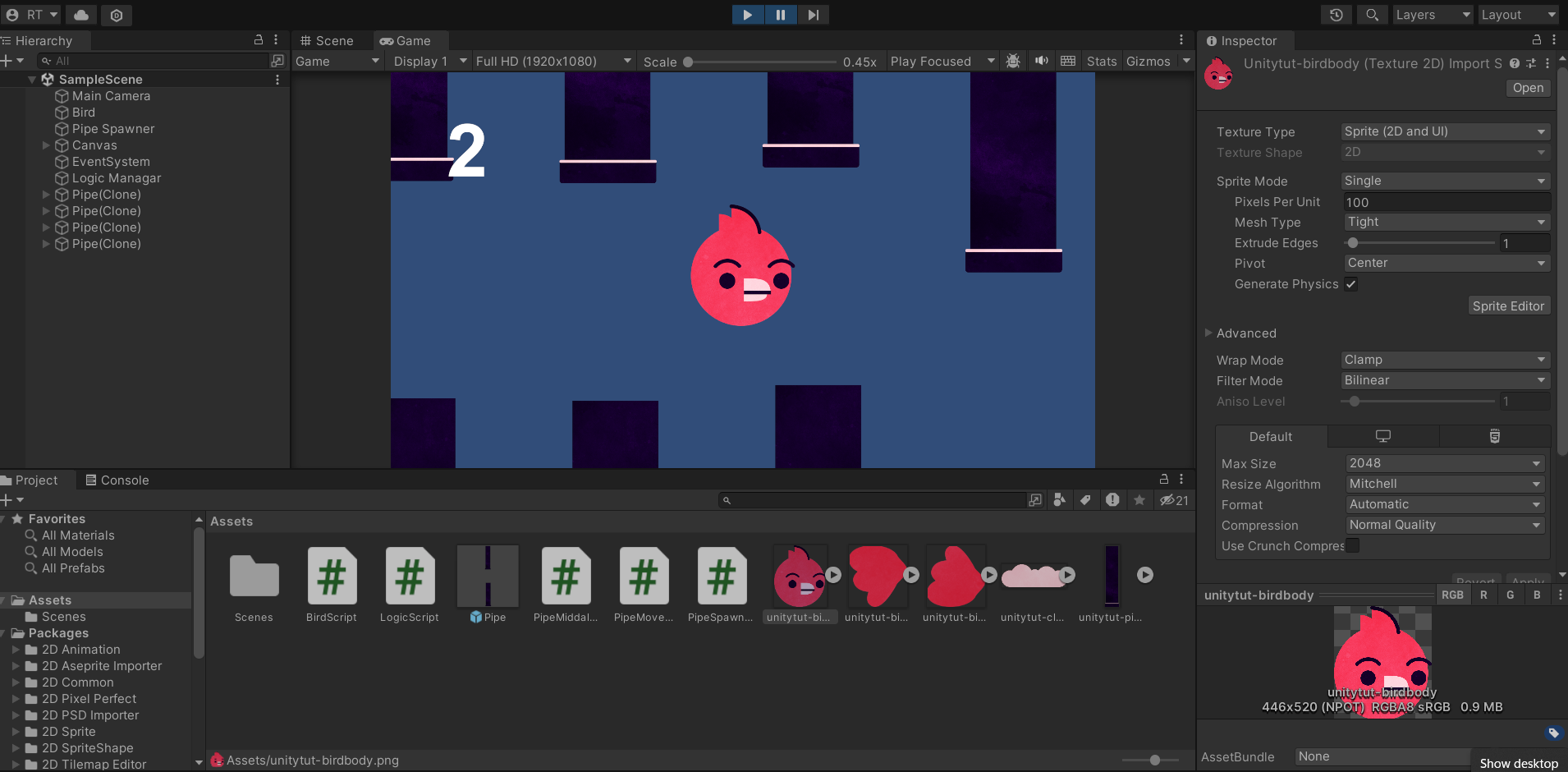This screenshot has width=1568, height=772.
Task: Open the RT account dropdown
Action: coord(32,15)
